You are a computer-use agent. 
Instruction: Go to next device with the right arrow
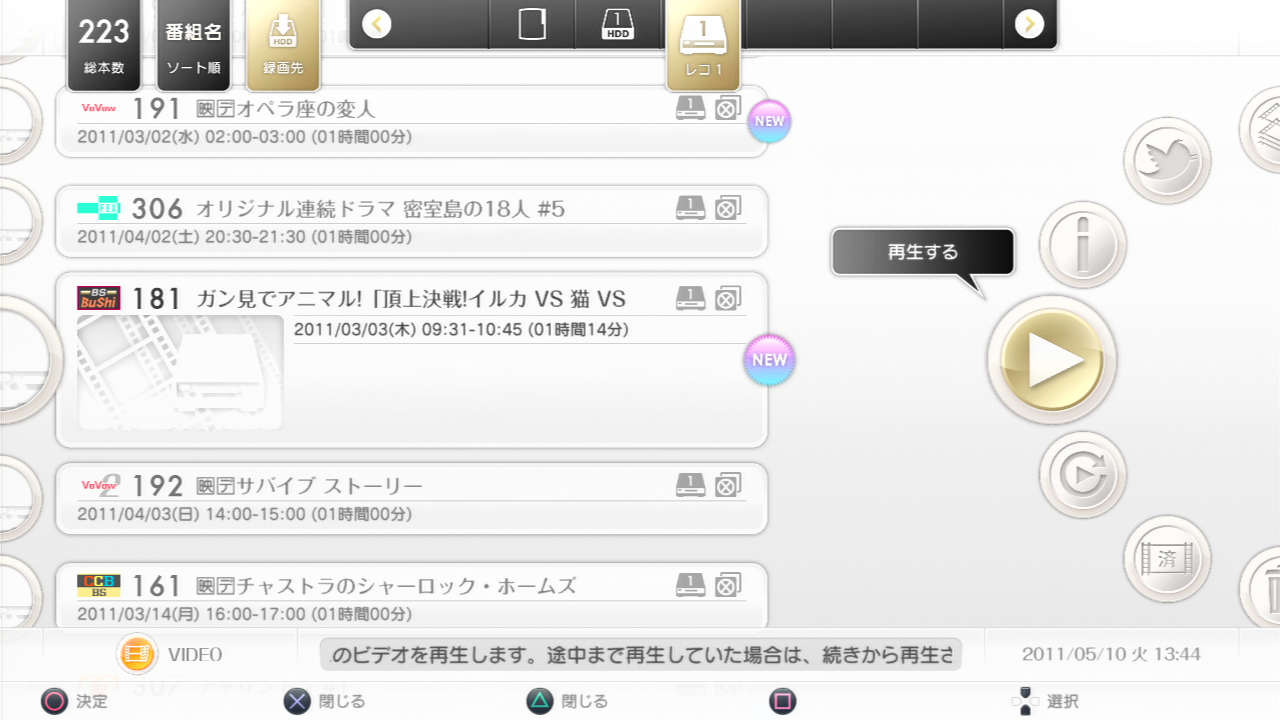pos(1029,24)
